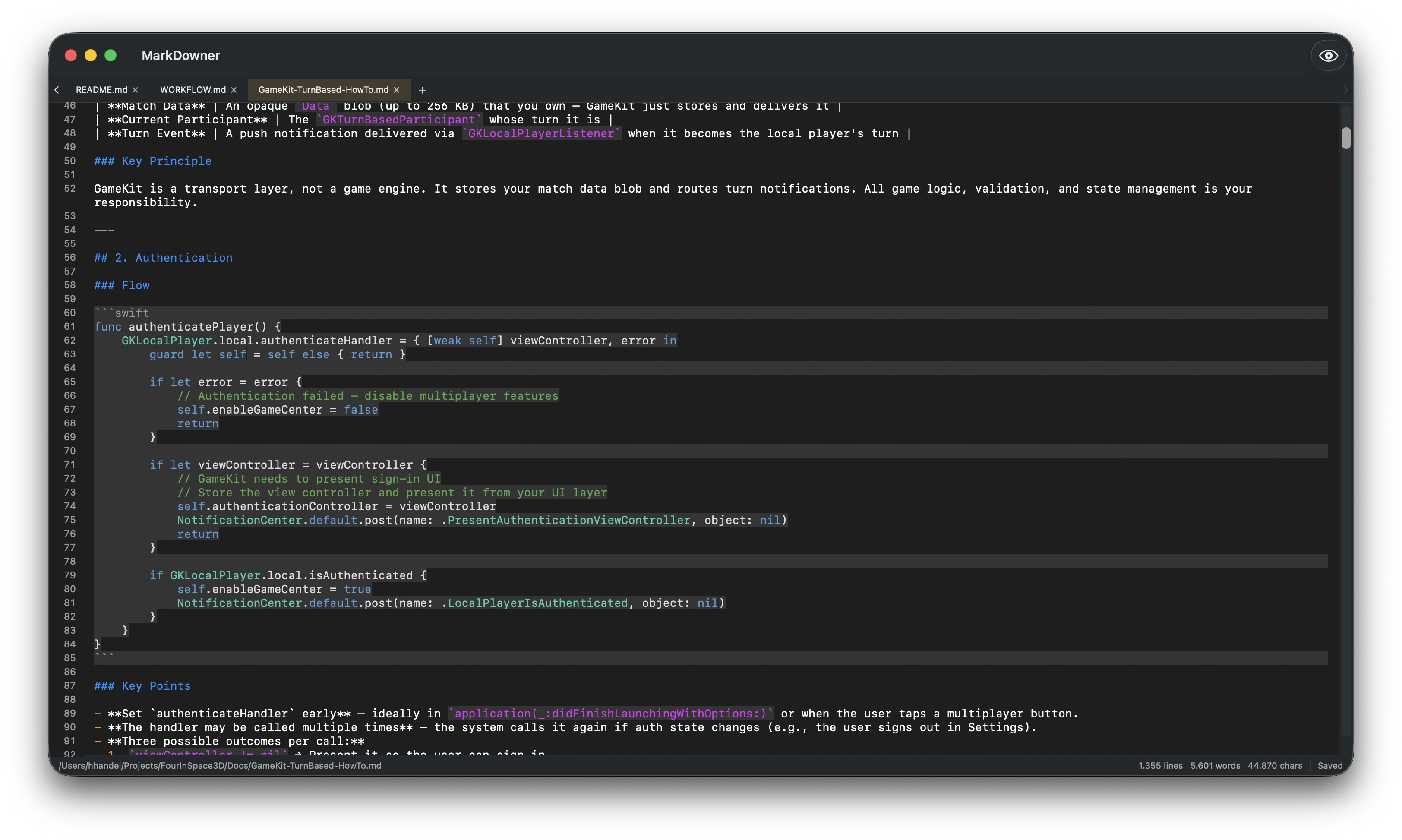1402x840 pixels.
Task: Click ".LocalPlayerIsAuthenticated" in the code
Action: pos(534,603)
